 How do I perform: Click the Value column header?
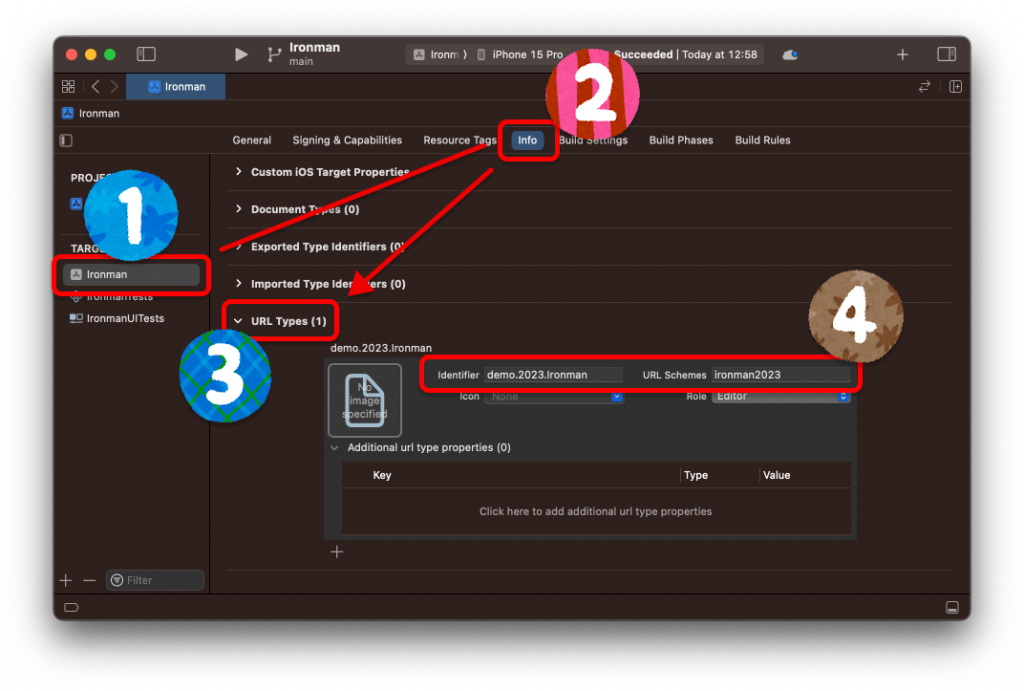(776, 475)
